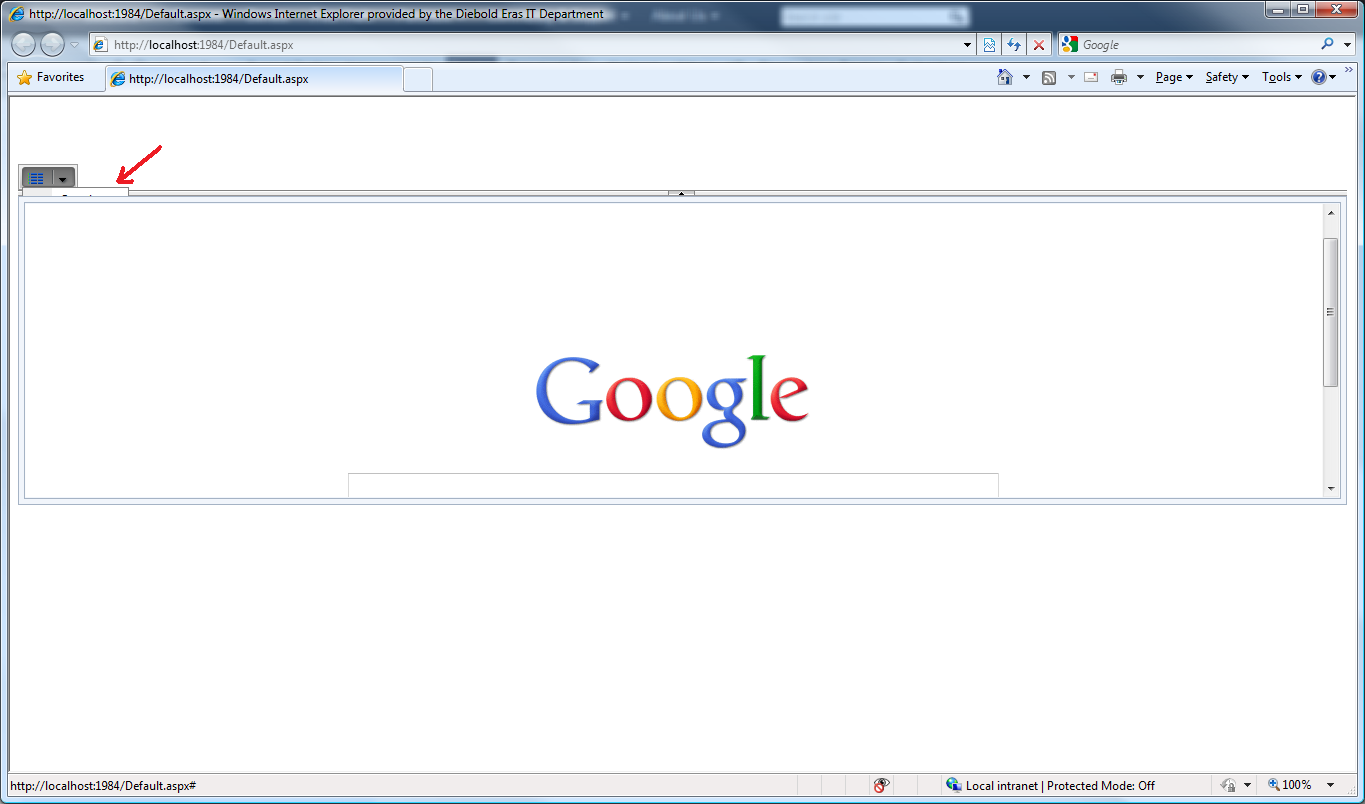Click the Internet Explorer logo in title bar
Image resolution: width=1365 pixels, height=804 pixels.
(x=17, y=14)
